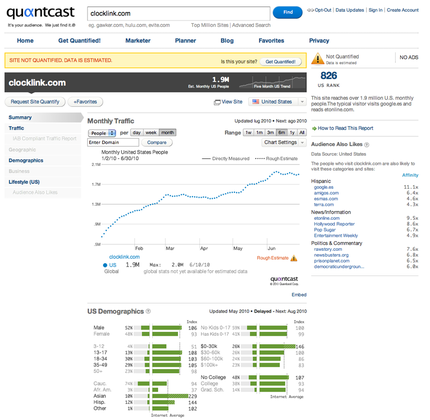Image resolution: width=430 pixels, height=420 pixels.
Task: Open the Data Updates link
Action: click(350, 10)
